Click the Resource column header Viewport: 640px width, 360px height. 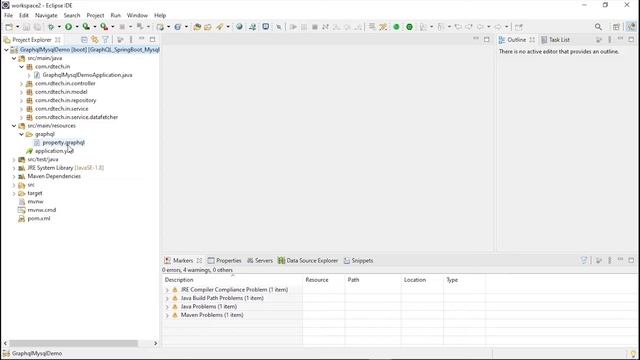pyautogui.click(x=317, y=280)
